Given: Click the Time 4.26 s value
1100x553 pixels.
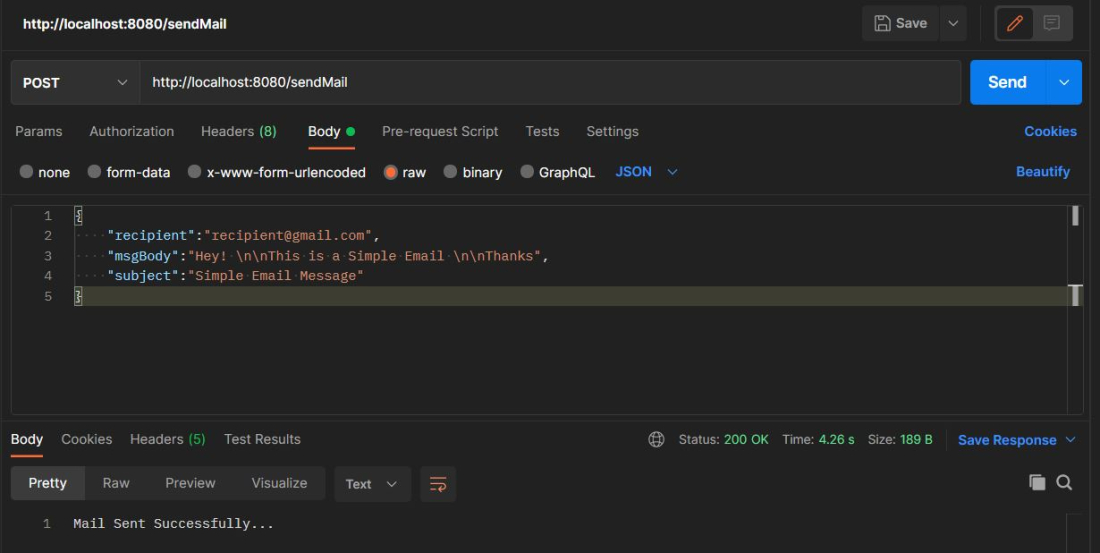Looking at the screenshot, I should (836, 439).
